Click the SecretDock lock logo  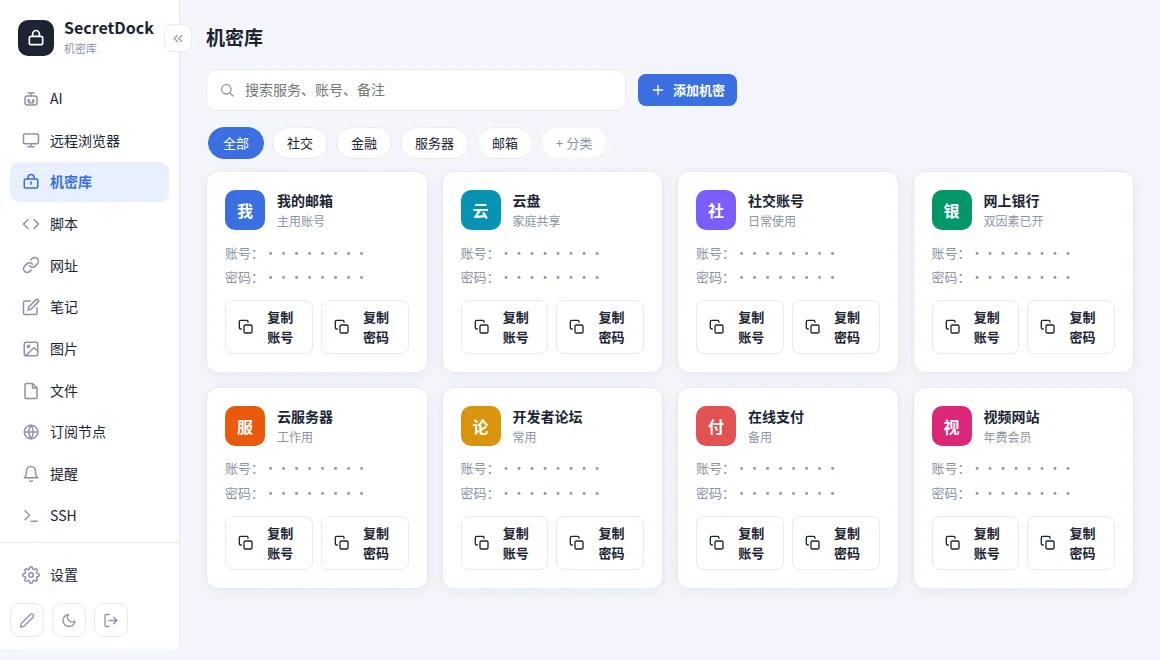pos(36,38)
